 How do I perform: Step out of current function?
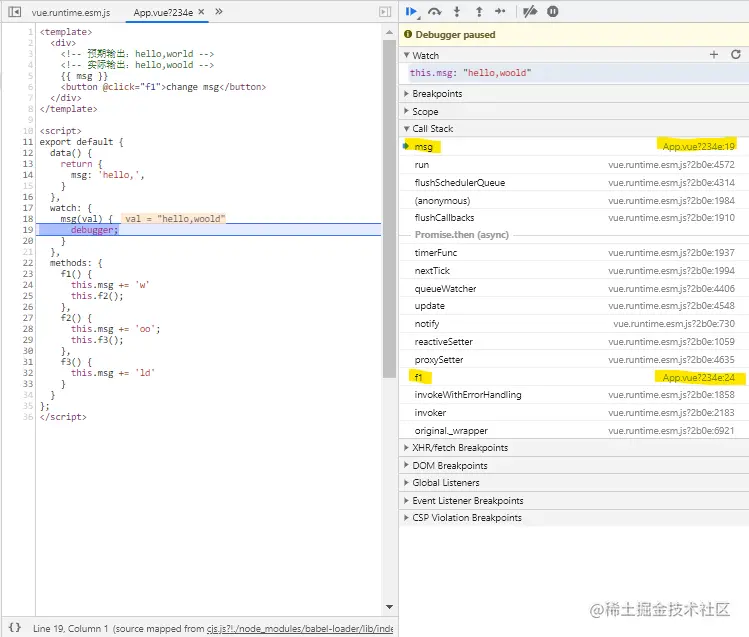(479, 12)
